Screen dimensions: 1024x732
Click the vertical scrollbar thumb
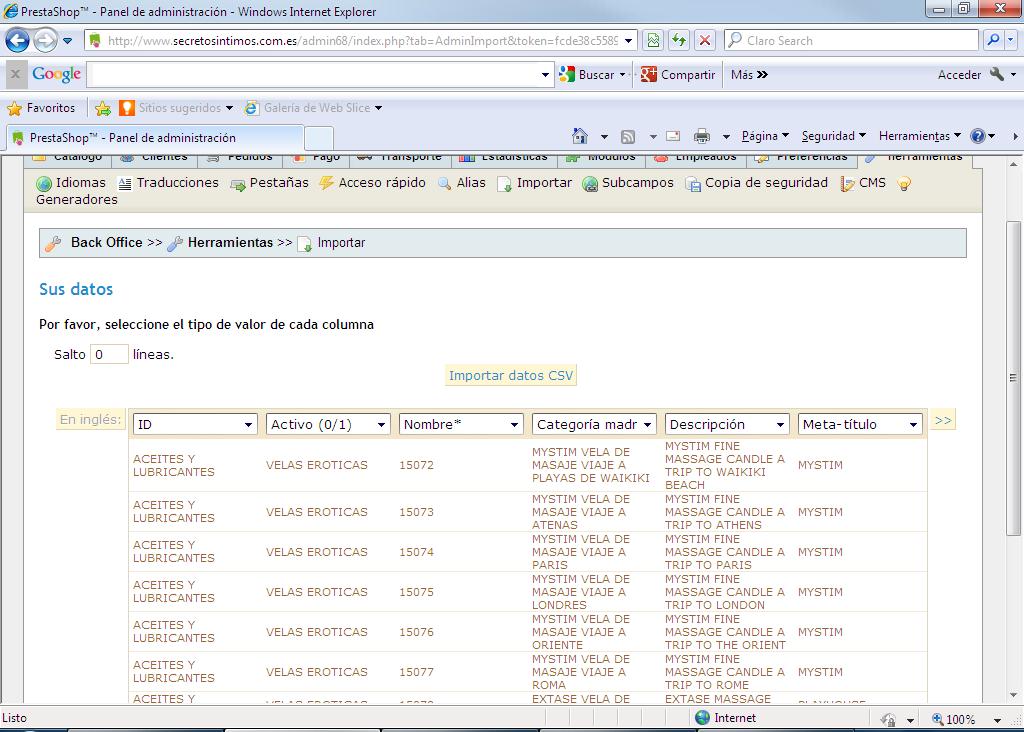(x=1013, y=377)
